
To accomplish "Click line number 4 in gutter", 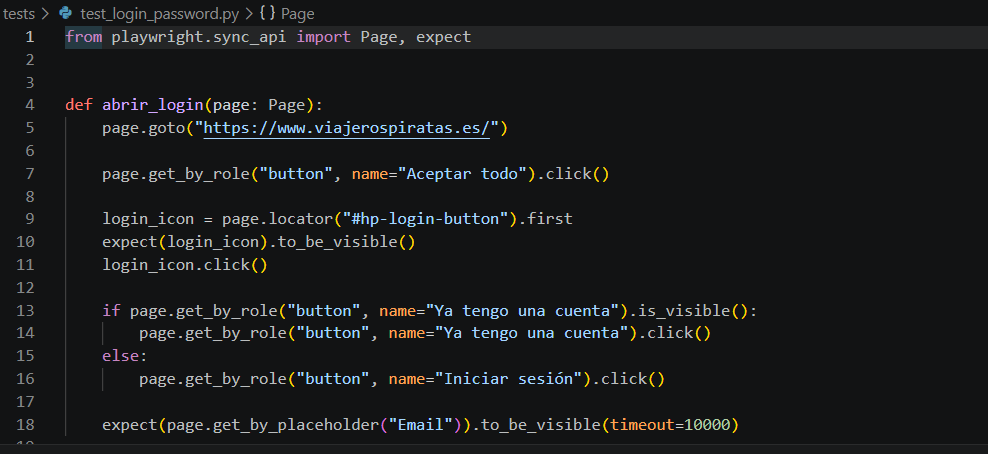I will coord(30,105).
